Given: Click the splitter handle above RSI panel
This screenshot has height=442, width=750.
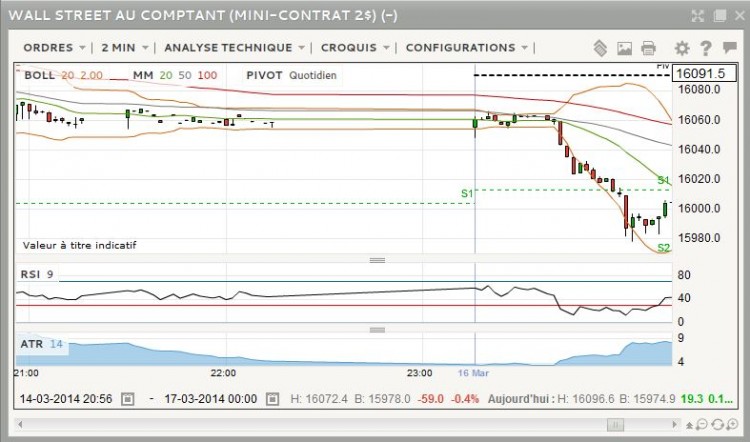Looking at the screenshot, I should (x=377, y=260).
